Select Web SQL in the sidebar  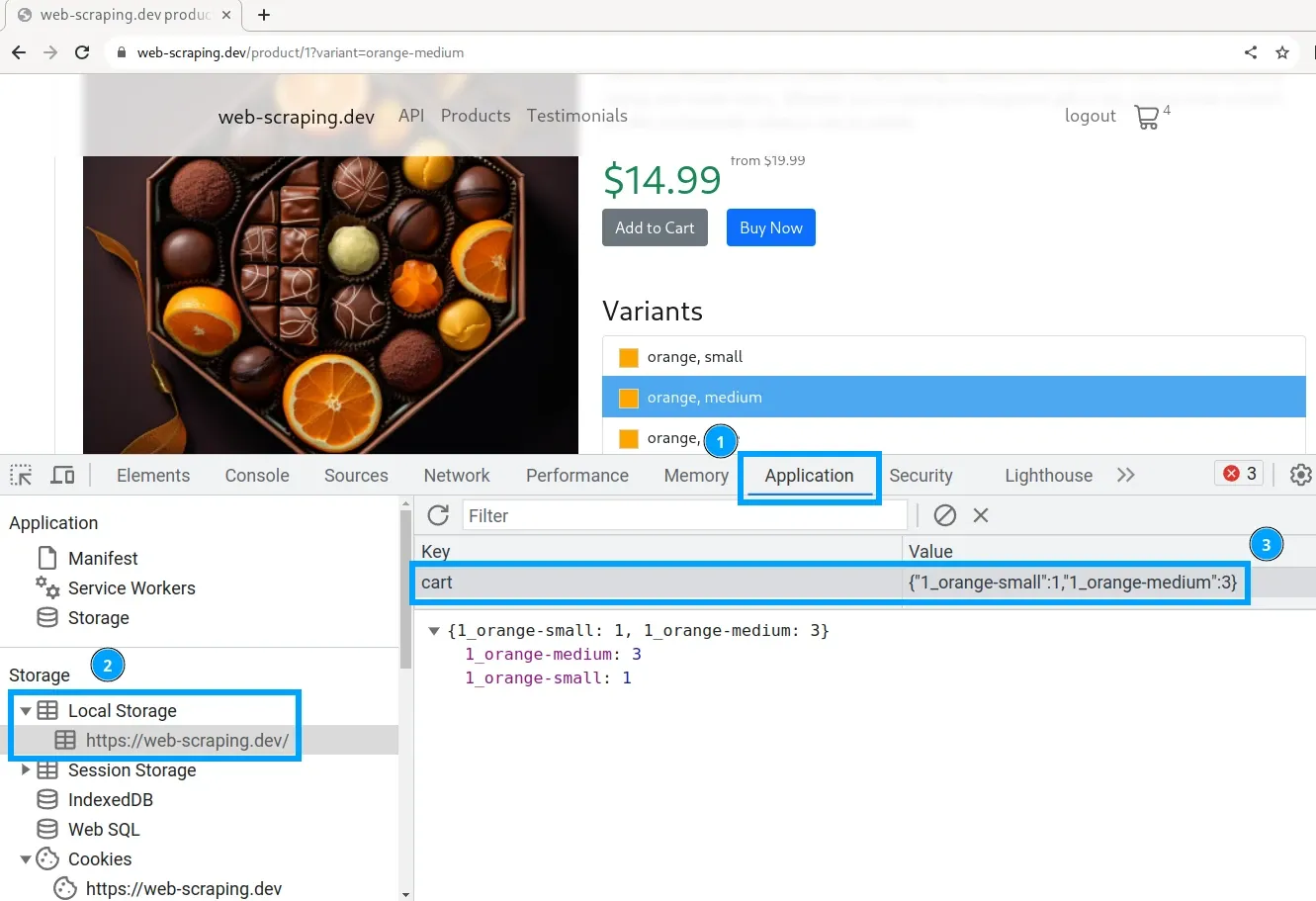coord(104,829)
